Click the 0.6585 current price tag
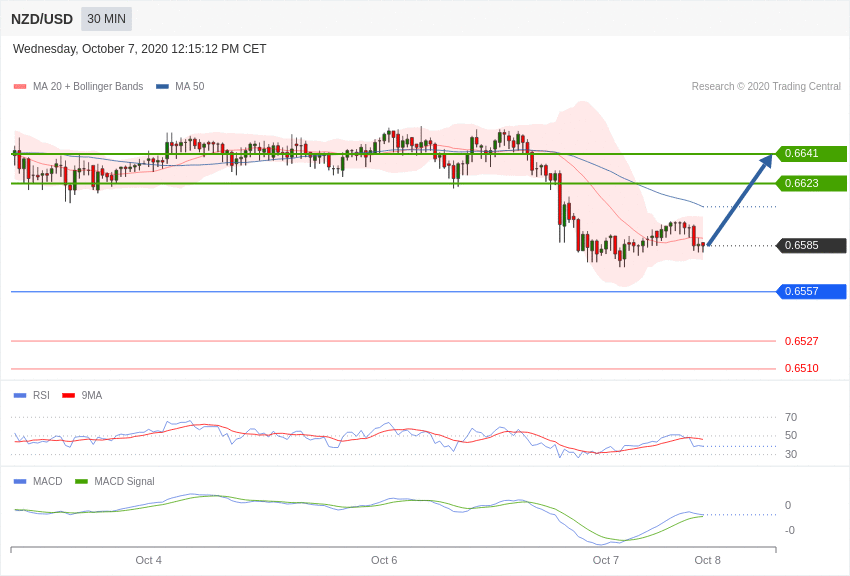850x576 pixels. tap(812, 245)
